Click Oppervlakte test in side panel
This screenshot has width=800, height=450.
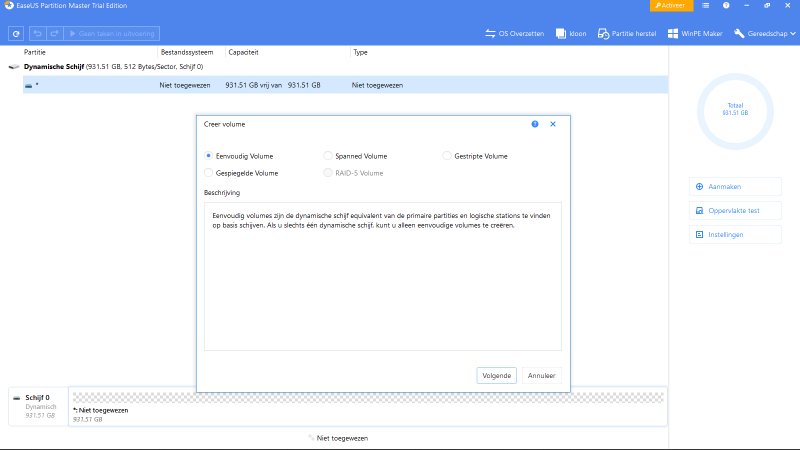coord(735,211)
